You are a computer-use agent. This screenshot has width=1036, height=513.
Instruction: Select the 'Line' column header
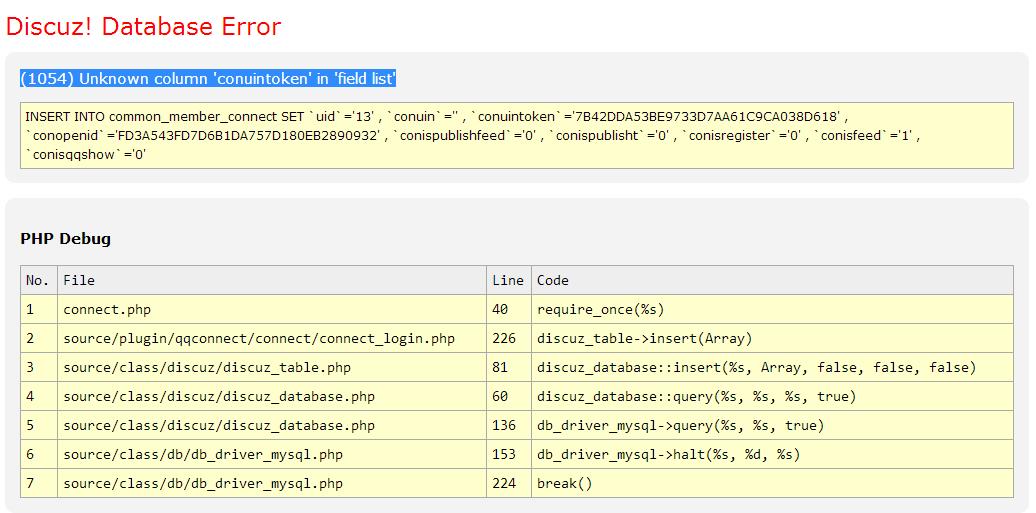tap(508, 280)
